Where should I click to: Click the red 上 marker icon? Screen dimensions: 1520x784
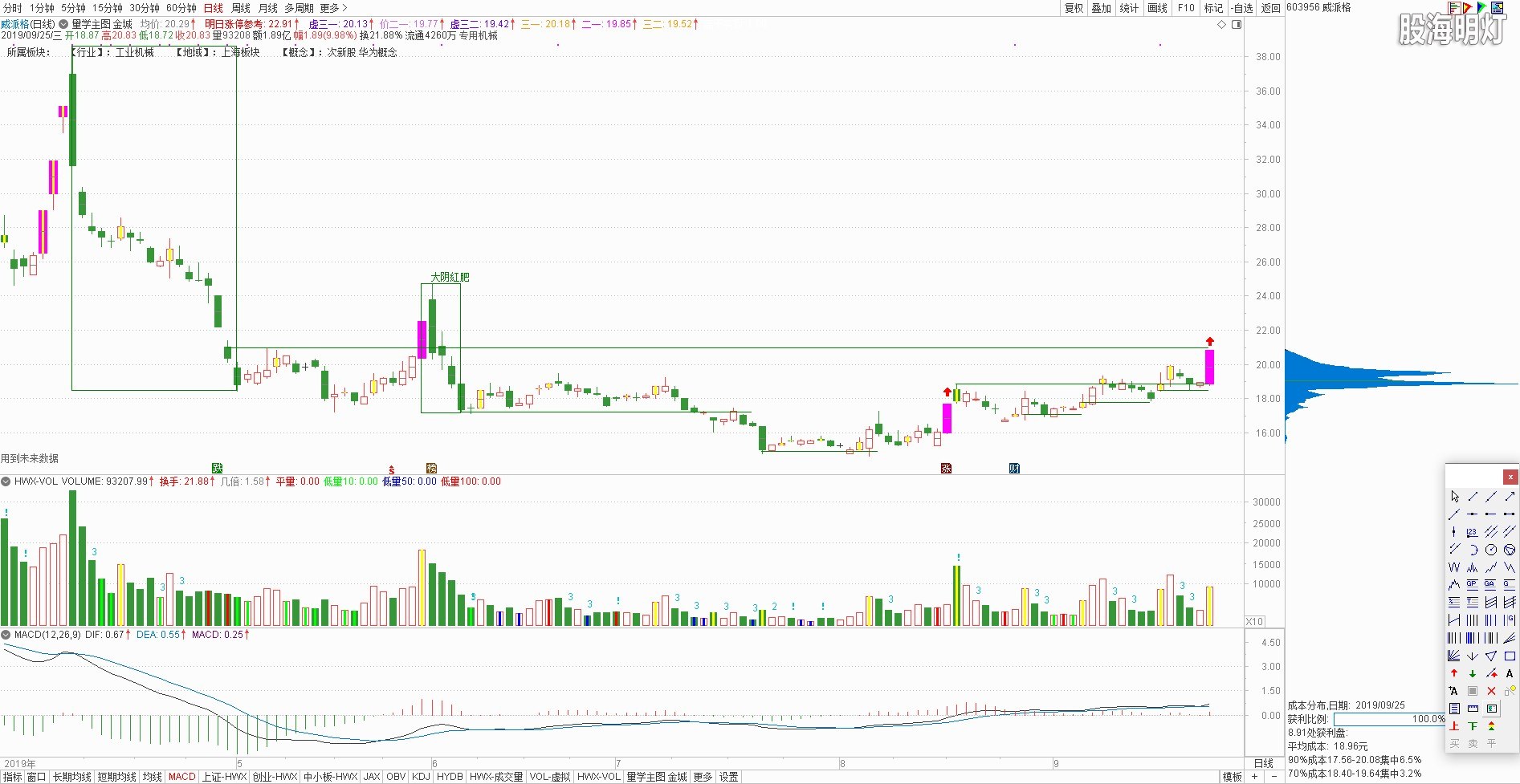coord(1454,725)
